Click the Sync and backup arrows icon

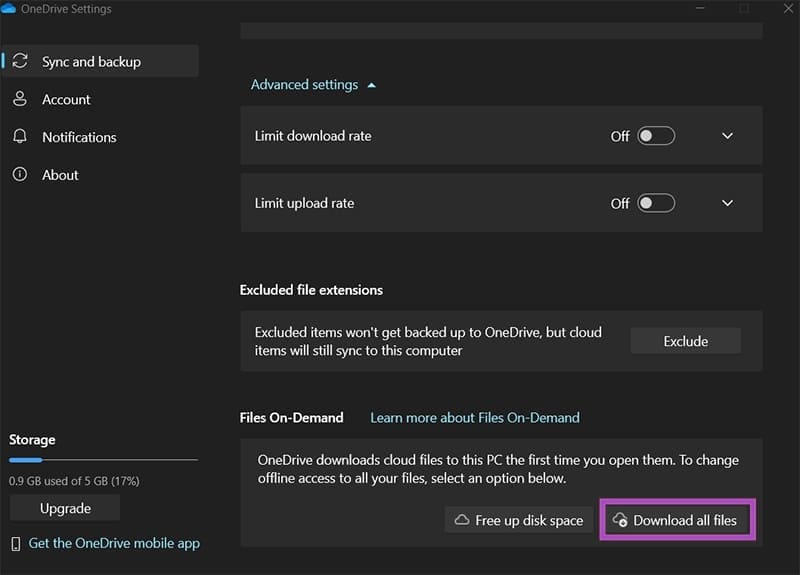20,62
